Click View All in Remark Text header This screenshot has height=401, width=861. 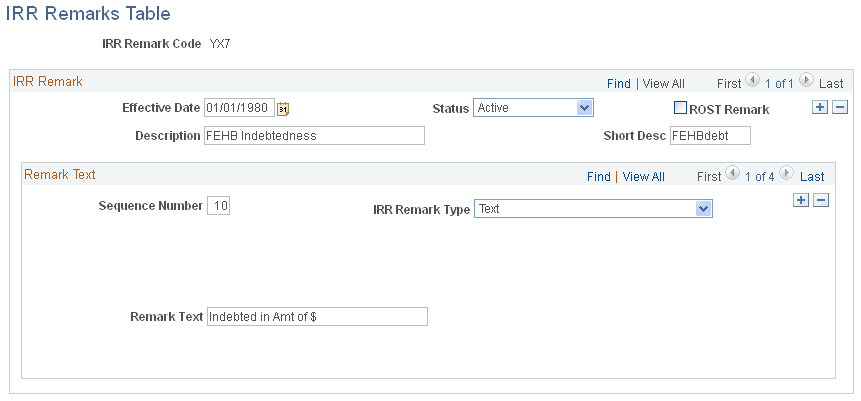click(x=643, y=177)
